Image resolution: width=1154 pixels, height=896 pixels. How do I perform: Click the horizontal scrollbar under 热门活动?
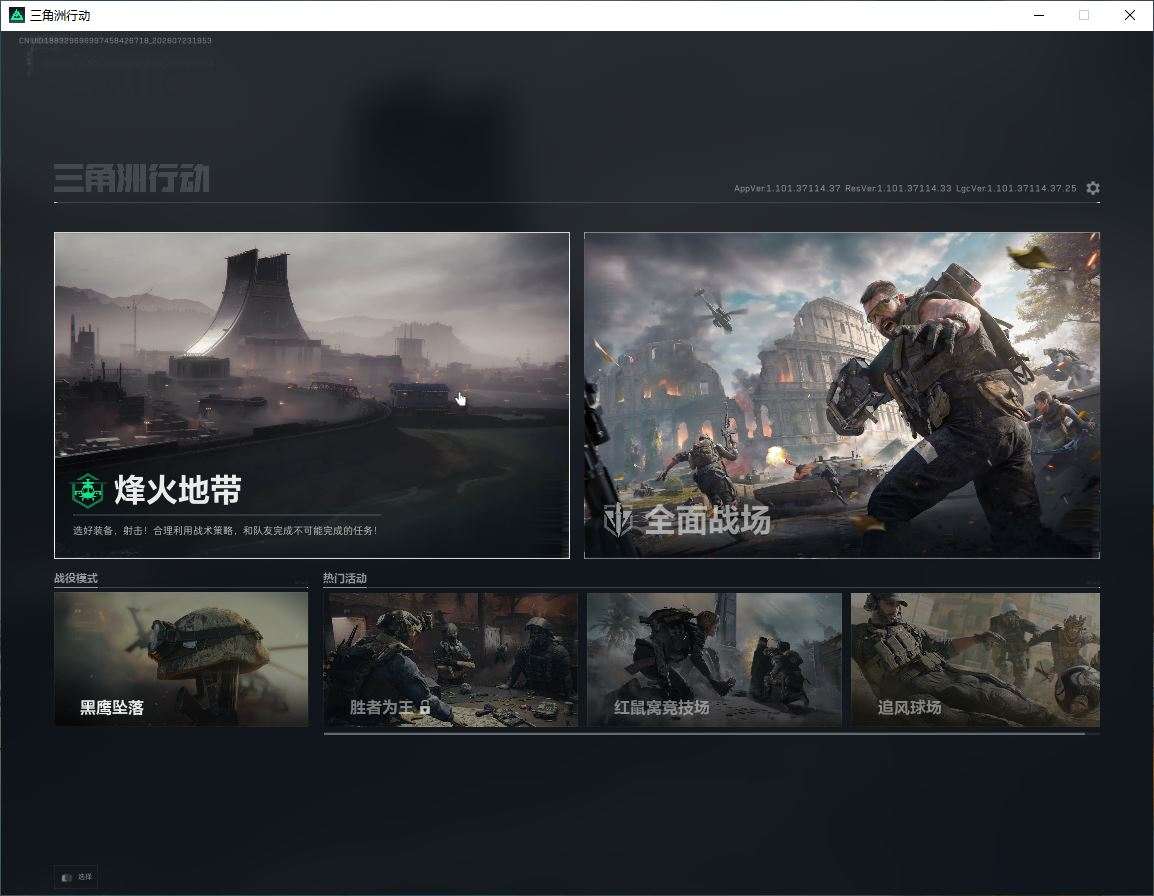(x=704, y=733)
